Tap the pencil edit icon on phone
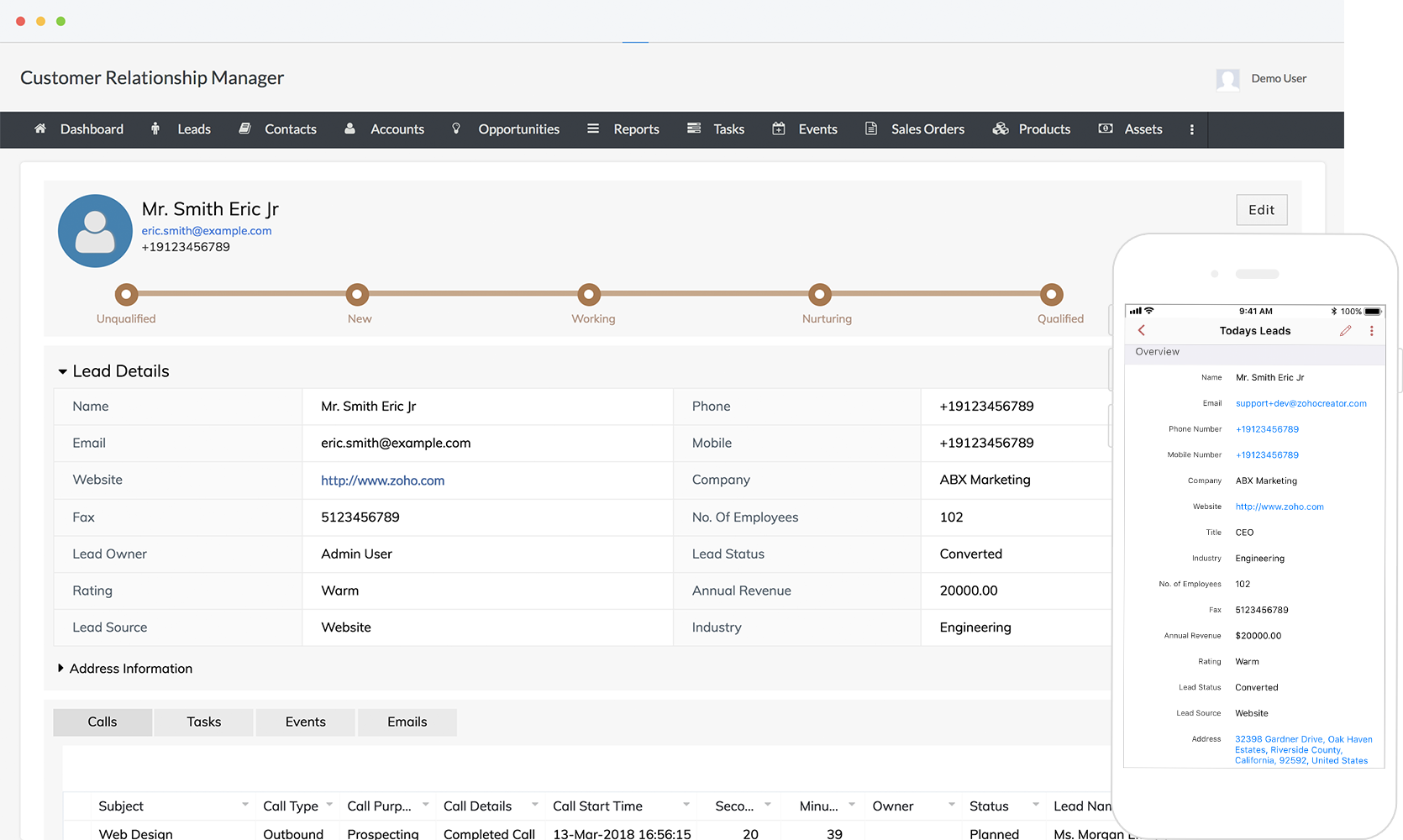The image size is (1403, 840). point(1345,331)
